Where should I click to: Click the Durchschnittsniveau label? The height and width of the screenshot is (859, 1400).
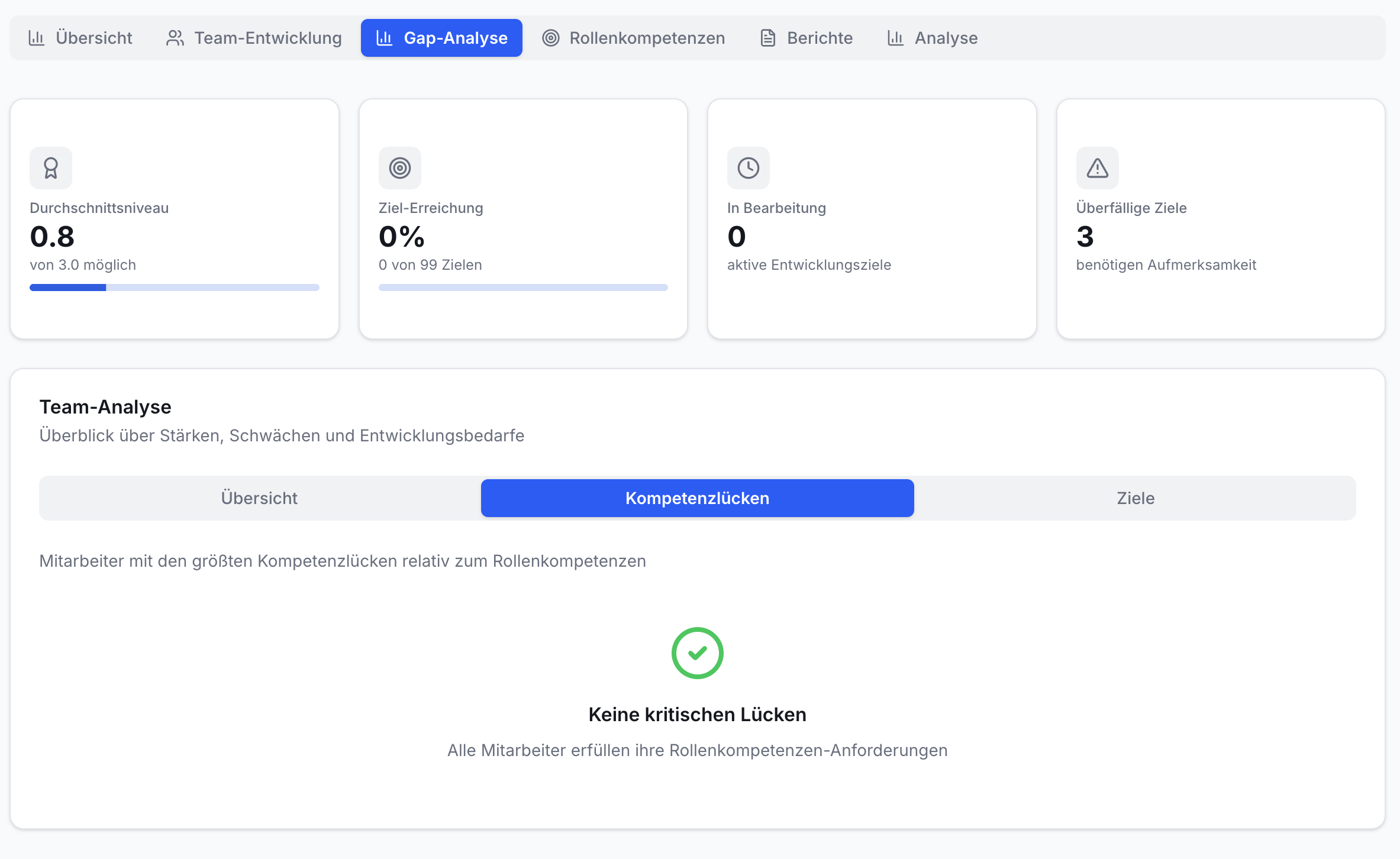(x=99, y=208)
